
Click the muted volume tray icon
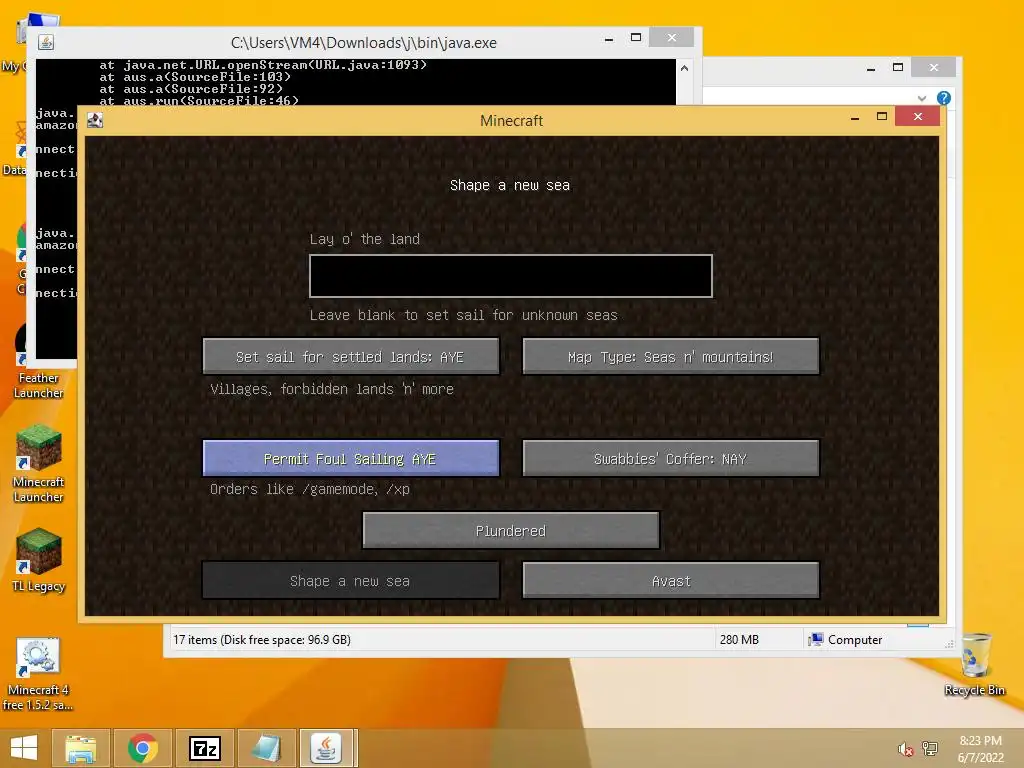coord(905,748)
